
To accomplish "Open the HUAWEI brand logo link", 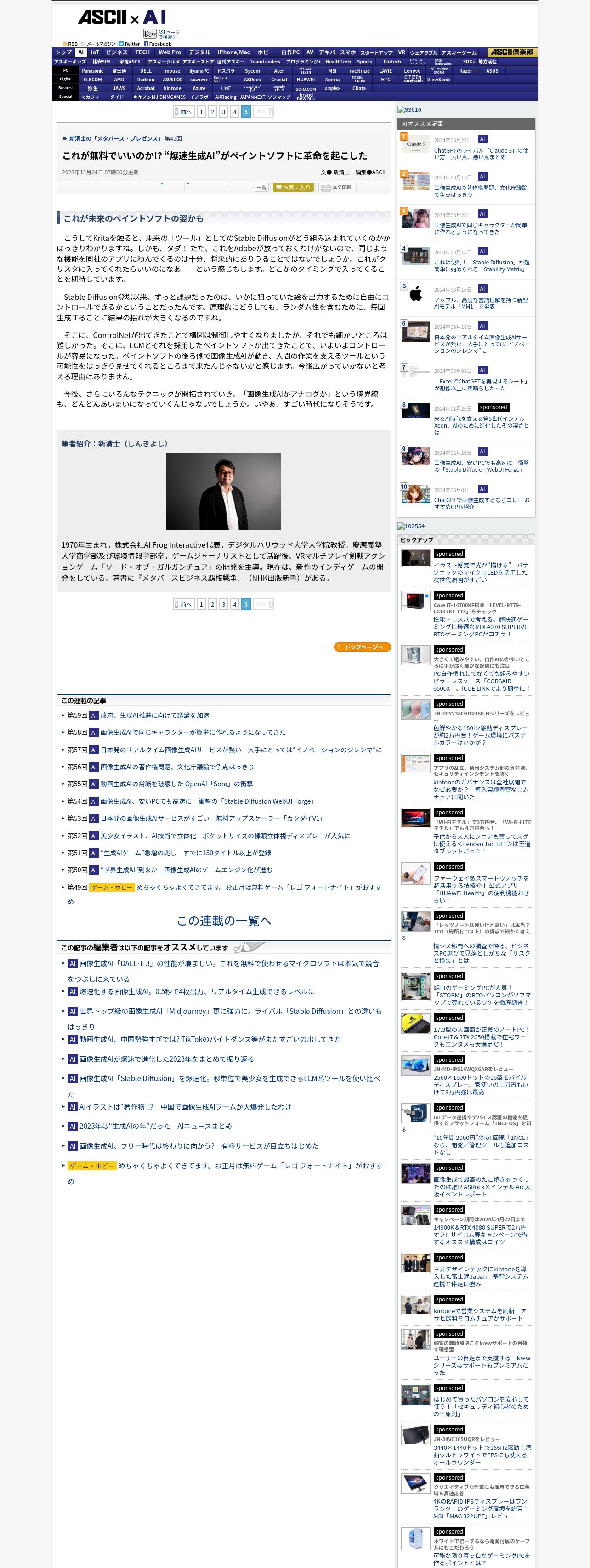I will point(306,80).
